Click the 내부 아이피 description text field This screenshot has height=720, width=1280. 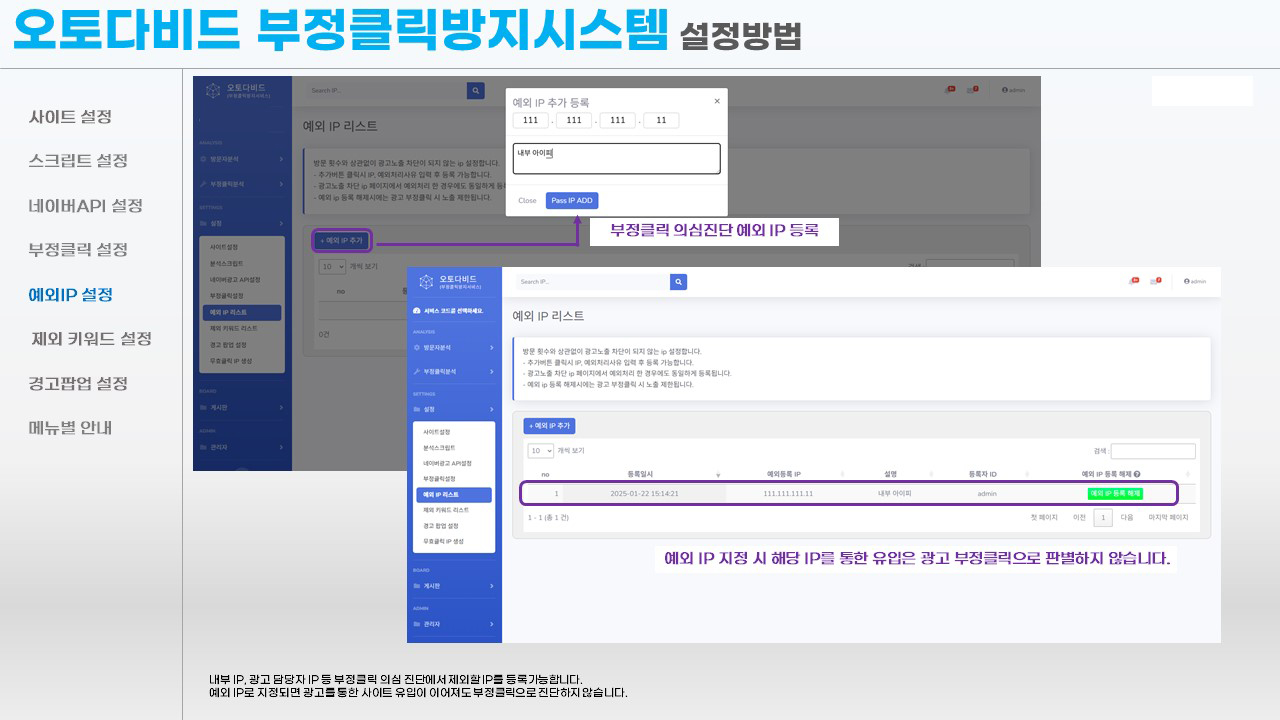(x=616, y=159)
